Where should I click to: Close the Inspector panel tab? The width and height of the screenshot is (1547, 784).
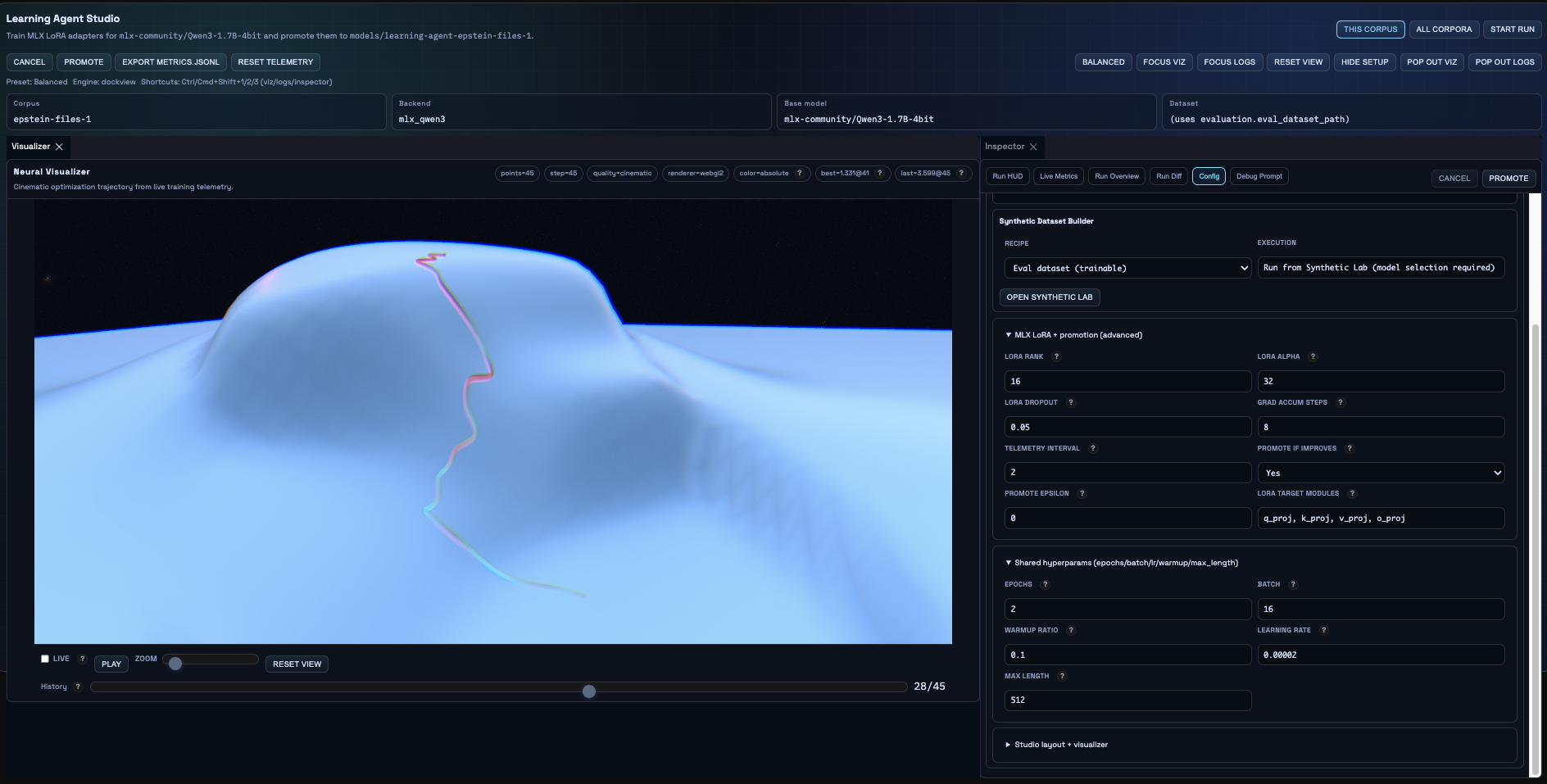click(1033, 147)
